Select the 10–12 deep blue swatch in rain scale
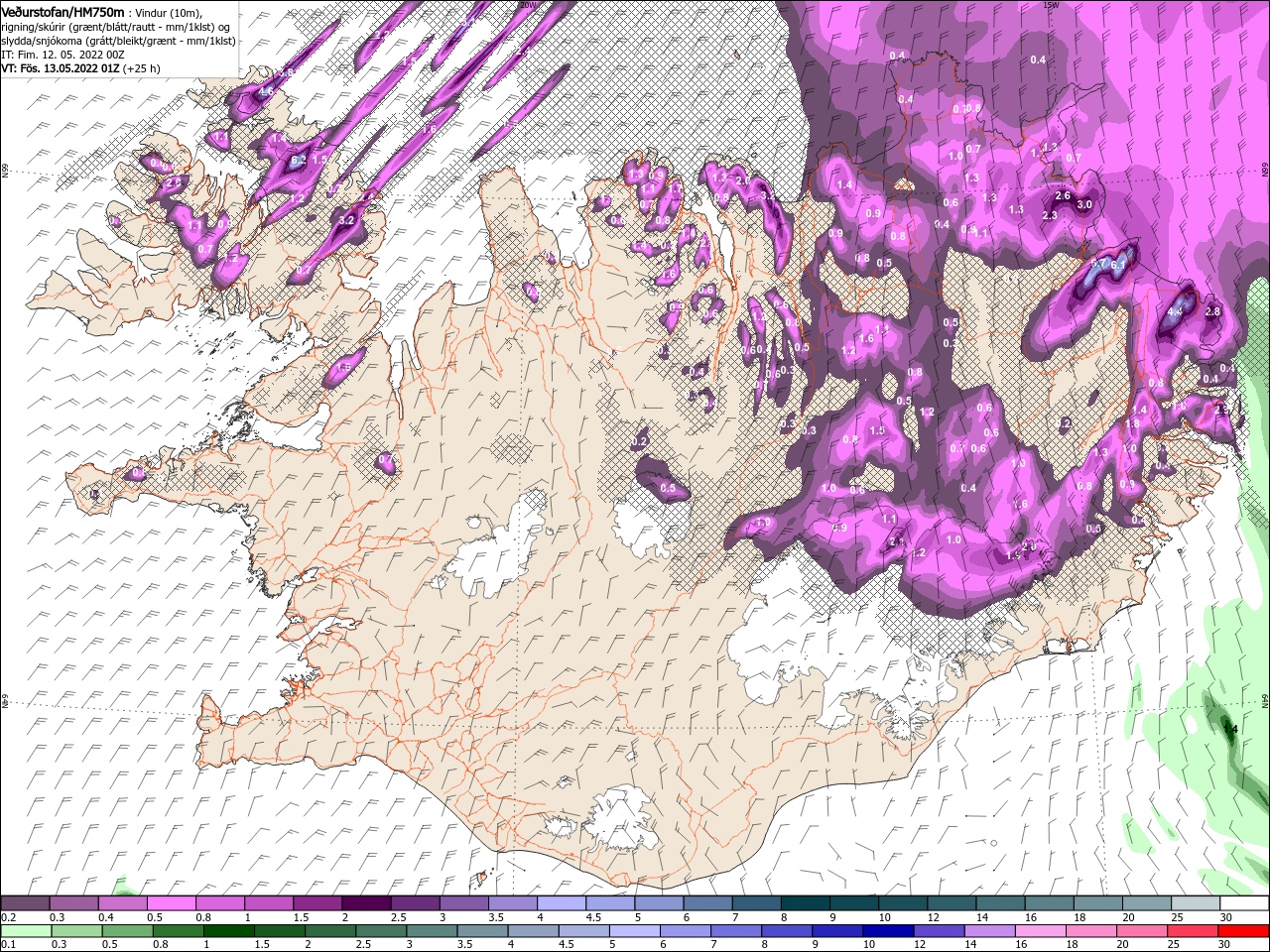1270x952 pixels. point(887,931)
